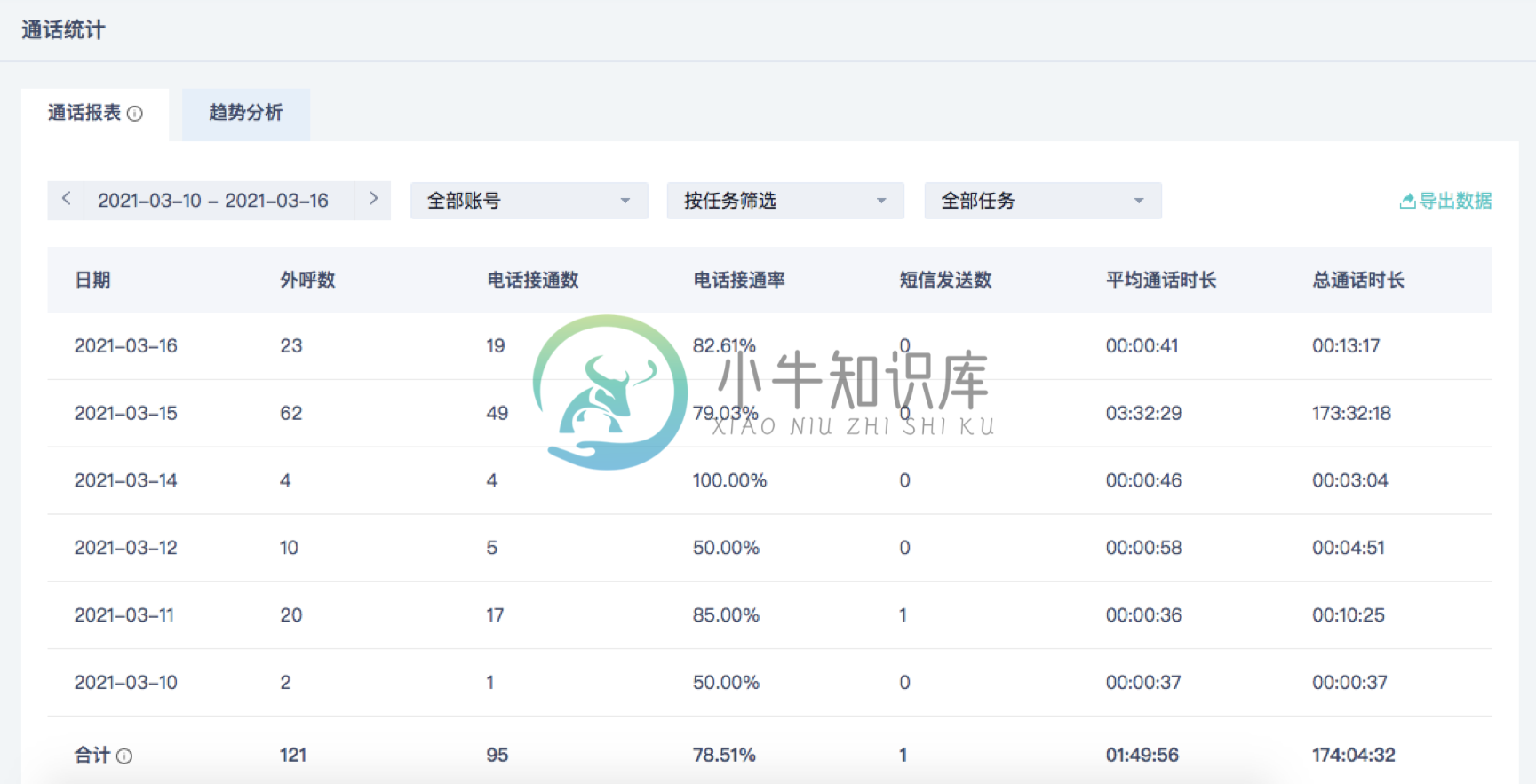Click total connect rate 78.51%
Screen dimensions: 1536x784
point(724,756)
